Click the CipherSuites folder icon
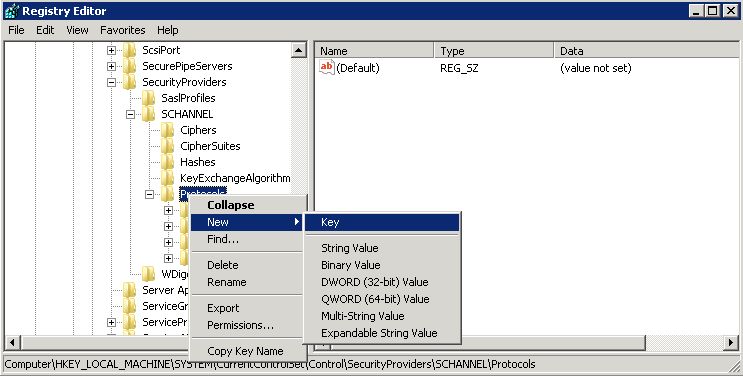Screen dimensions: 743x376 (167, 146)
